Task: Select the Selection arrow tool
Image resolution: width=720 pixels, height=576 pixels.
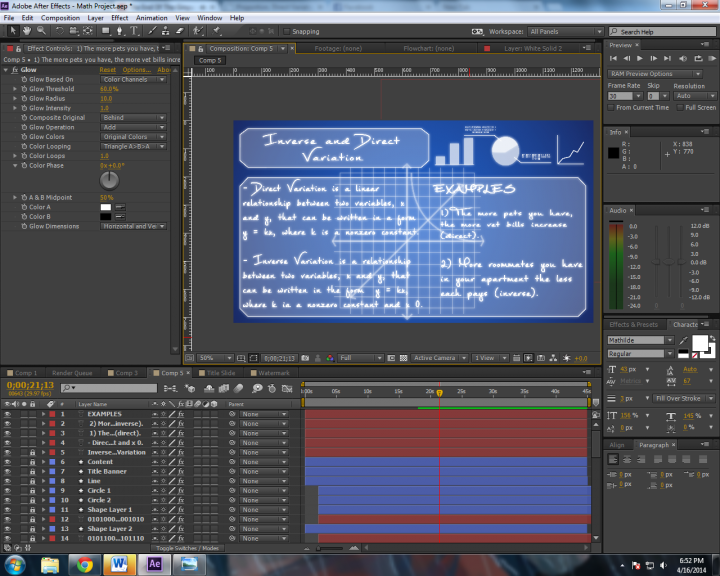Action: point(13,31)
